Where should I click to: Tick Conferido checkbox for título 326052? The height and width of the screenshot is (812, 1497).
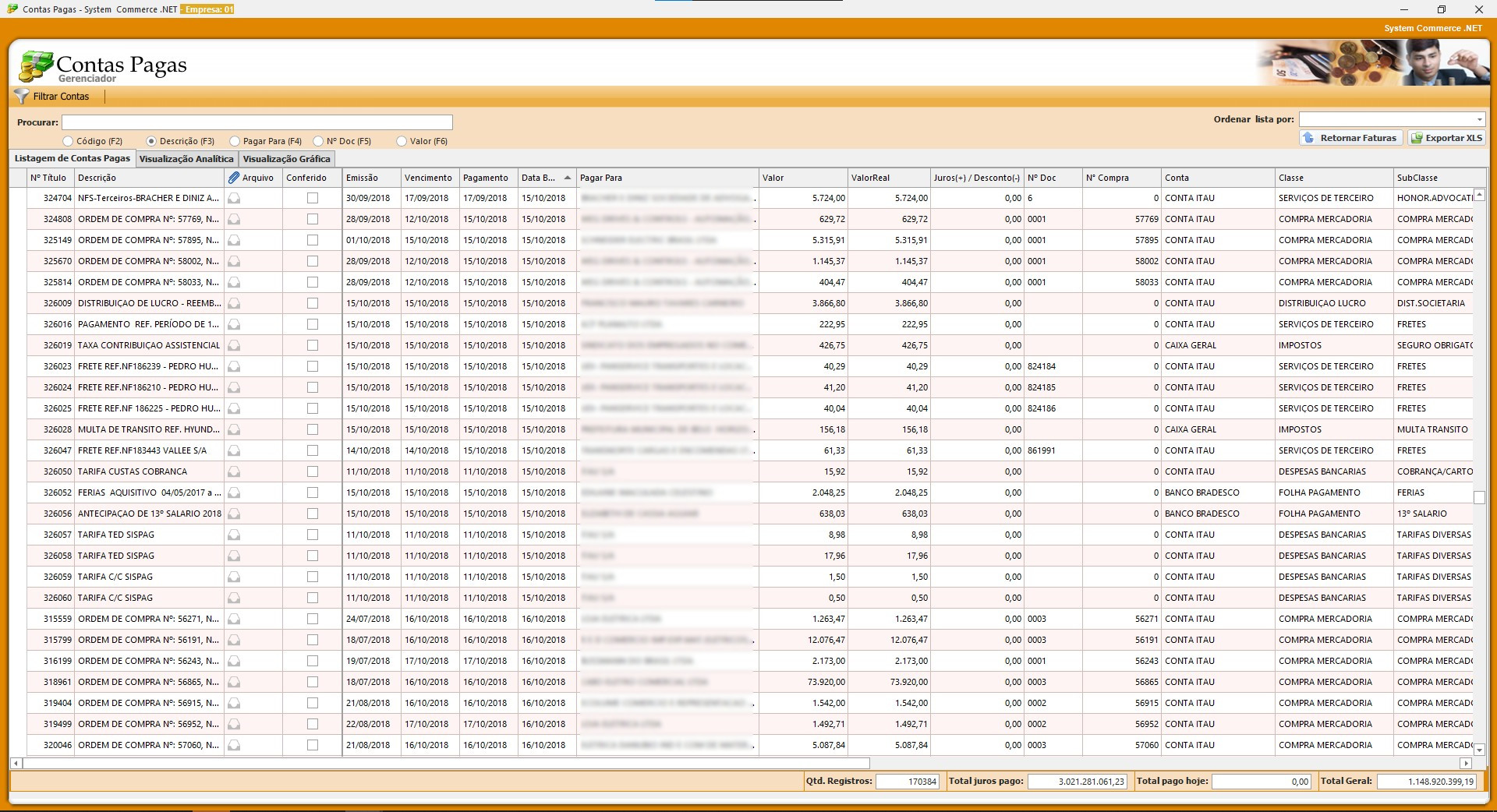tap(313, 492)
